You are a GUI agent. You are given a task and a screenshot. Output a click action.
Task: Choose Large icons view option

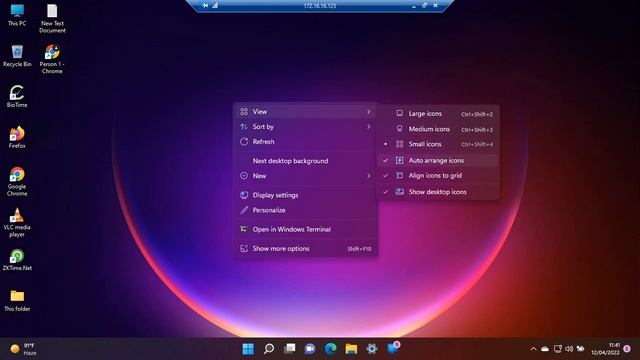click(x=437, y=114)
